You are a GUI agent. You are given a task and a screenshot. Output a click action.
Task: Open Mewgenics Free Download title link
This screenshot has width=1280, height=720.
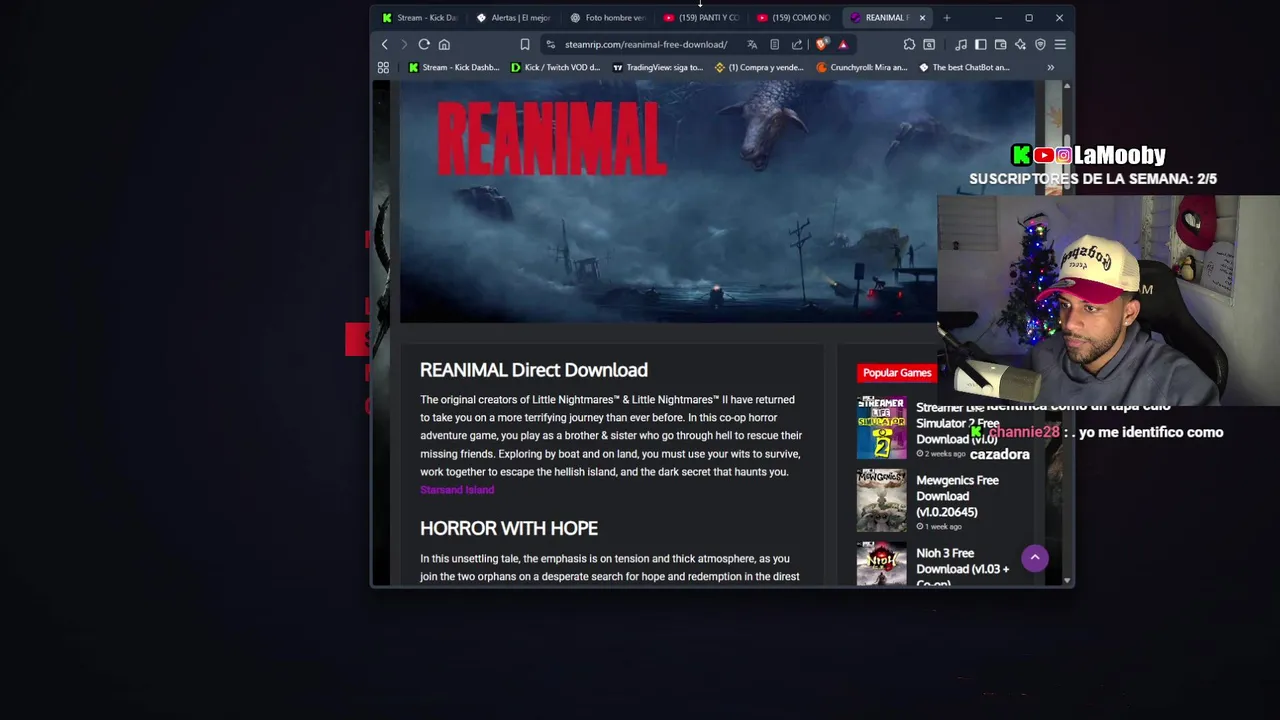[x=958, y=496]
